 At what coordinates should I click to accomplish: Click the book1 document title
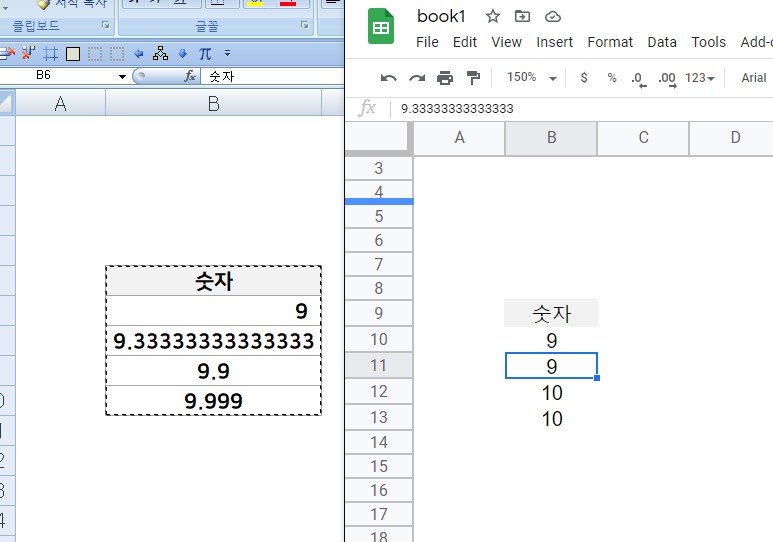click(441, 16)
